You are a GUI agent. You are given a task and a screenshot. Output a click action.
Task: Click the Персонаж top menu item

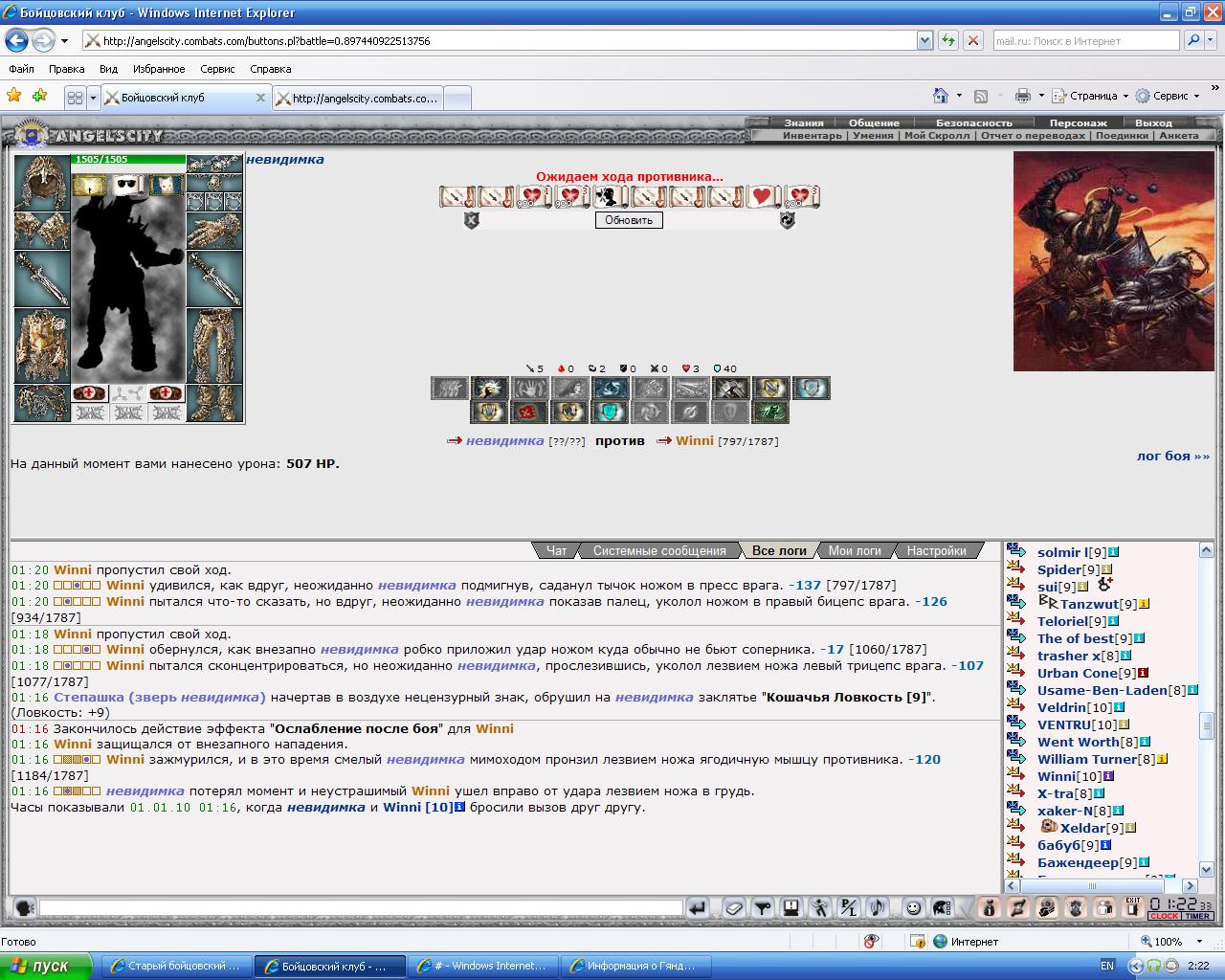(x=1078, y=122)
